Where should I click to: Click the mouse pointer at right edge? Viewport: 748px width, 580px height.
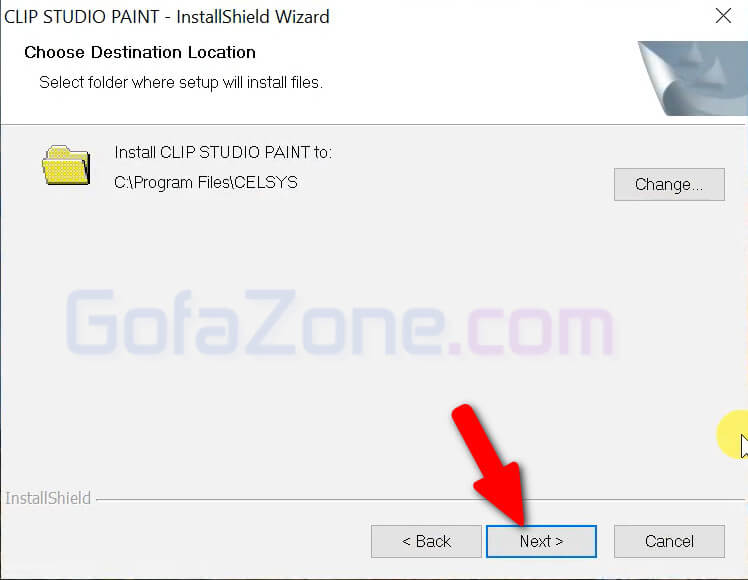tap(744, 446)
